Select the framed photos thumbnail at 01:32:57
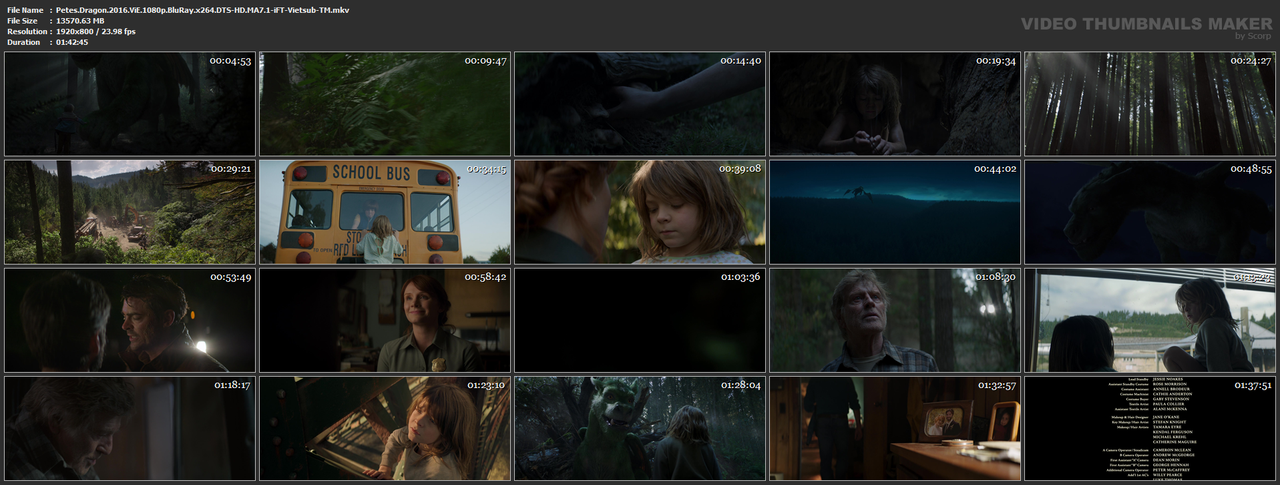 (895, 428)
